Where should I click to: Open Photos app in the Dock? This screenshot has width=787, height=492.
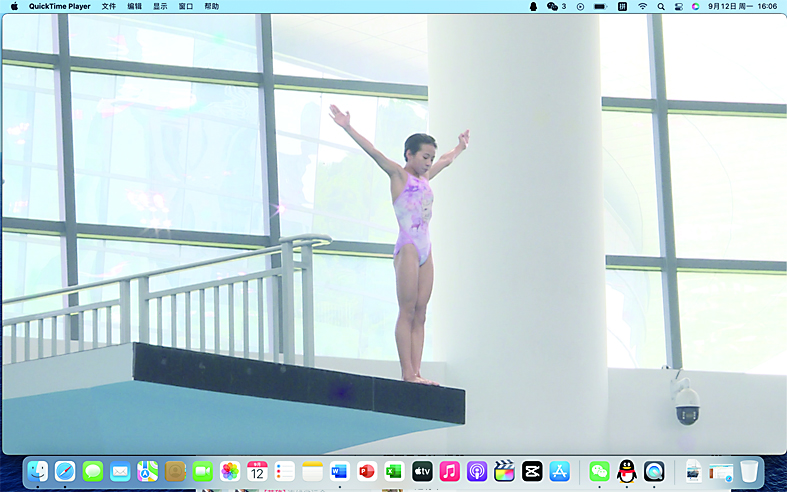[230, 471]
